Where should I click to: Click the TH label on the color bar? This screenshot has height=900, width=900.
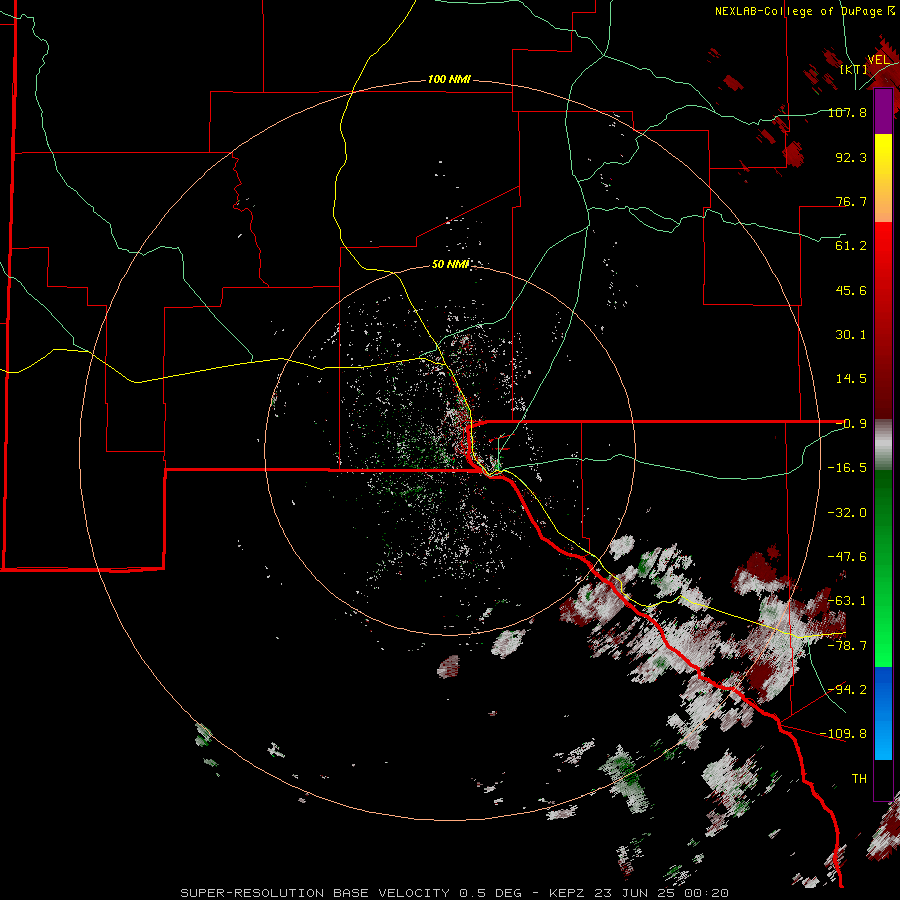click(859, 779)
